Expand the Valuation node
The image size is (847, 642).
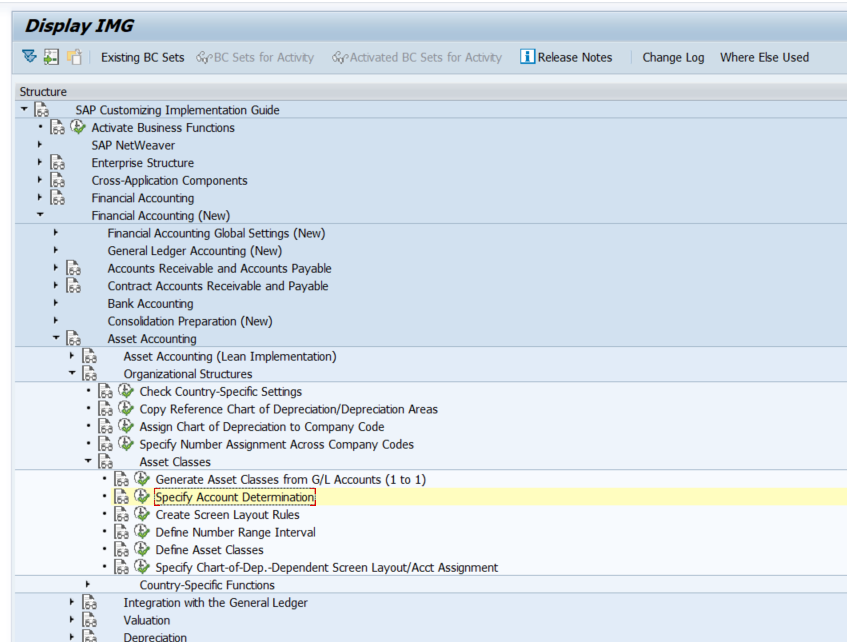coord(71,619)
